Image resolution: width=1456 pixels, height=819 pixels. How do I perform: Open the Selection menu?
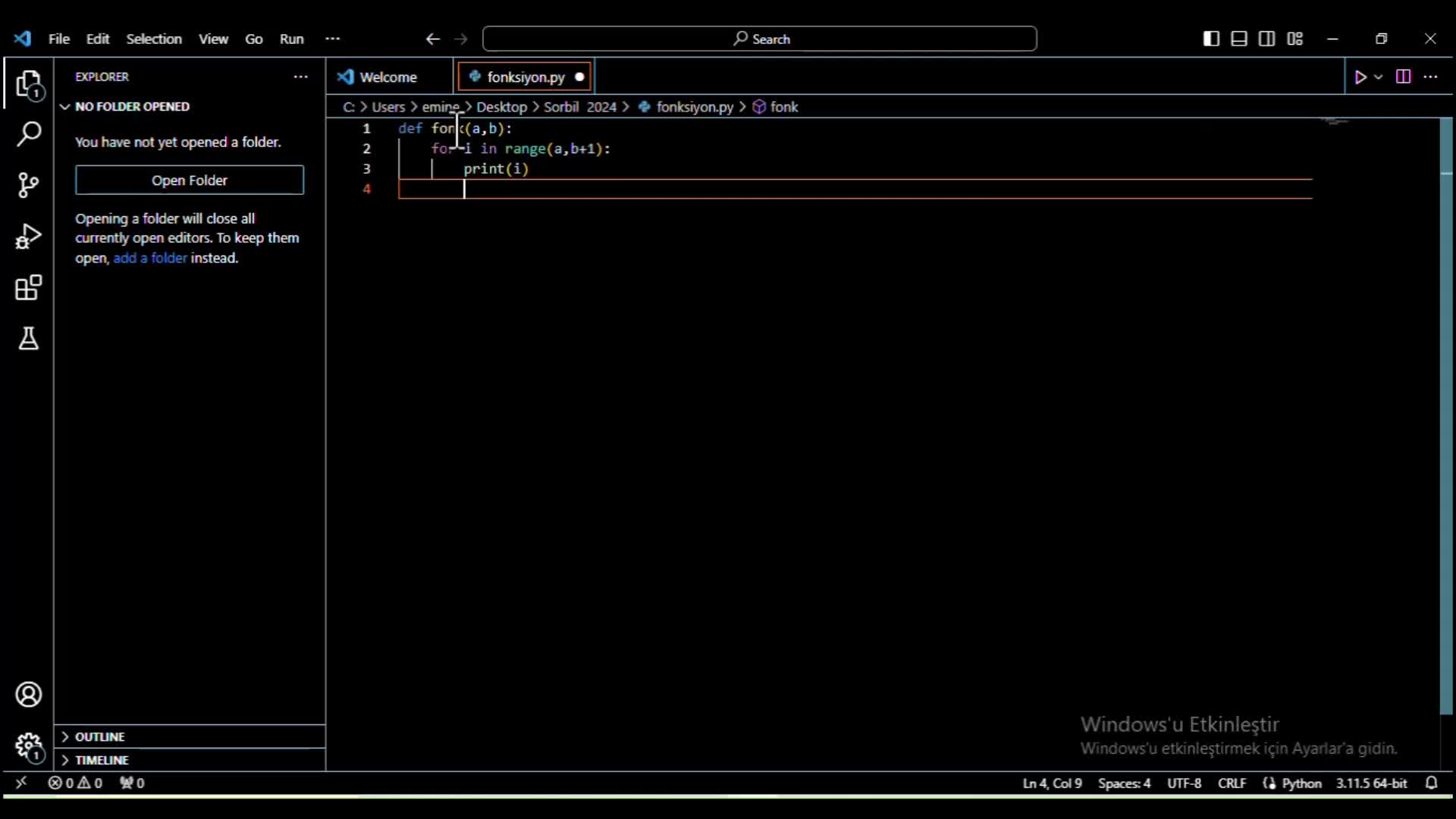pyautogui.click(x=153, y=39)
